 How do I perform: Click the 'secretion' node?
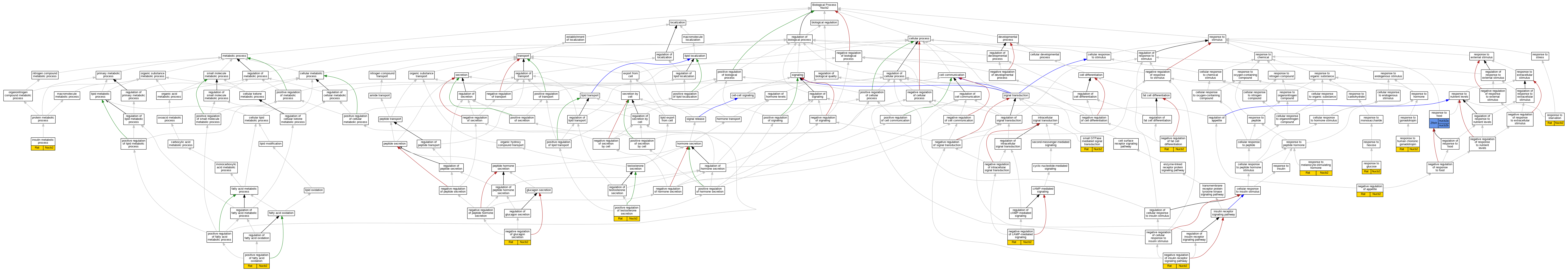(461, 75)
